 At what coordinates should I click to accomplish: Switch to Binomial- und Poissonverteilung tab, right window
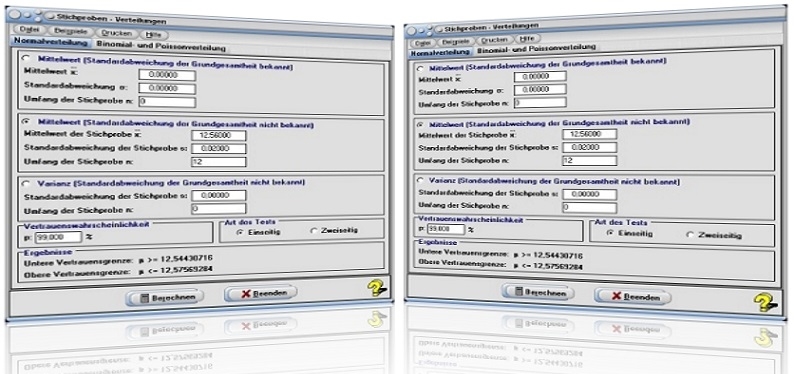pyautogui.click(x=537, y=48)
